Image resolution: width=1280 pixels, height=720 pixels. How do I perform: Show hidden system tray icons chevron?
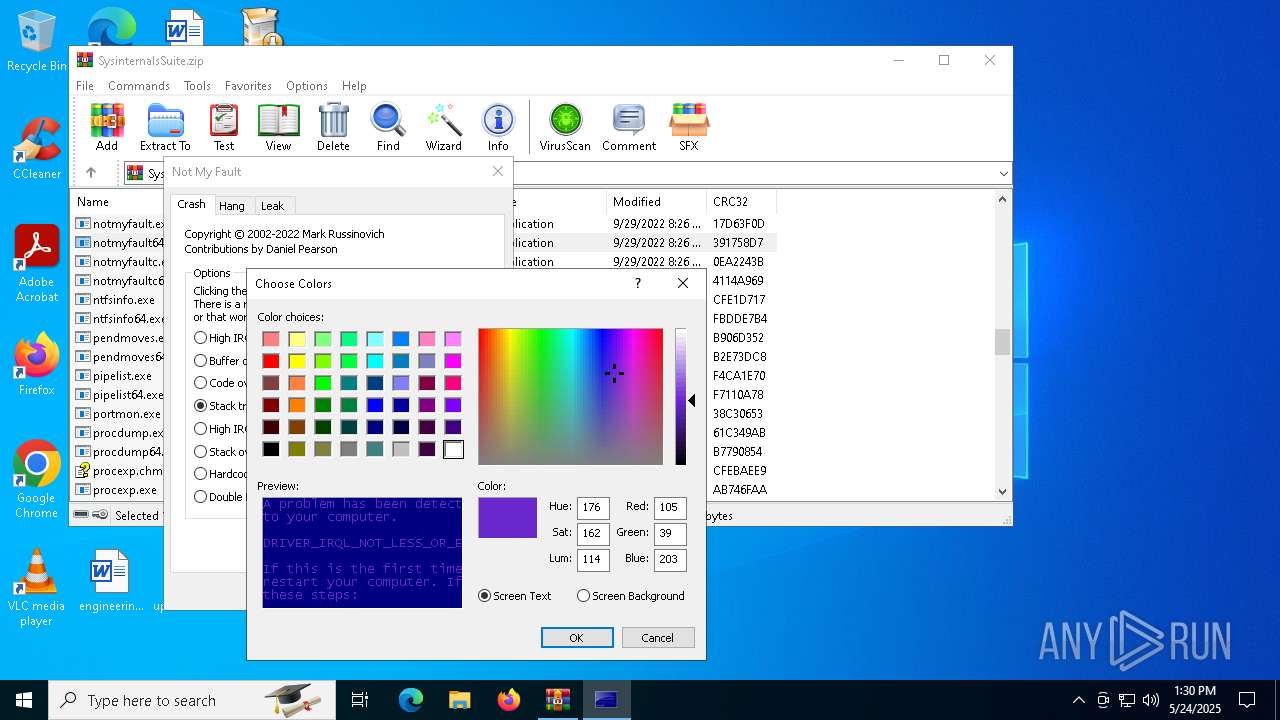tap(1078, 700)
